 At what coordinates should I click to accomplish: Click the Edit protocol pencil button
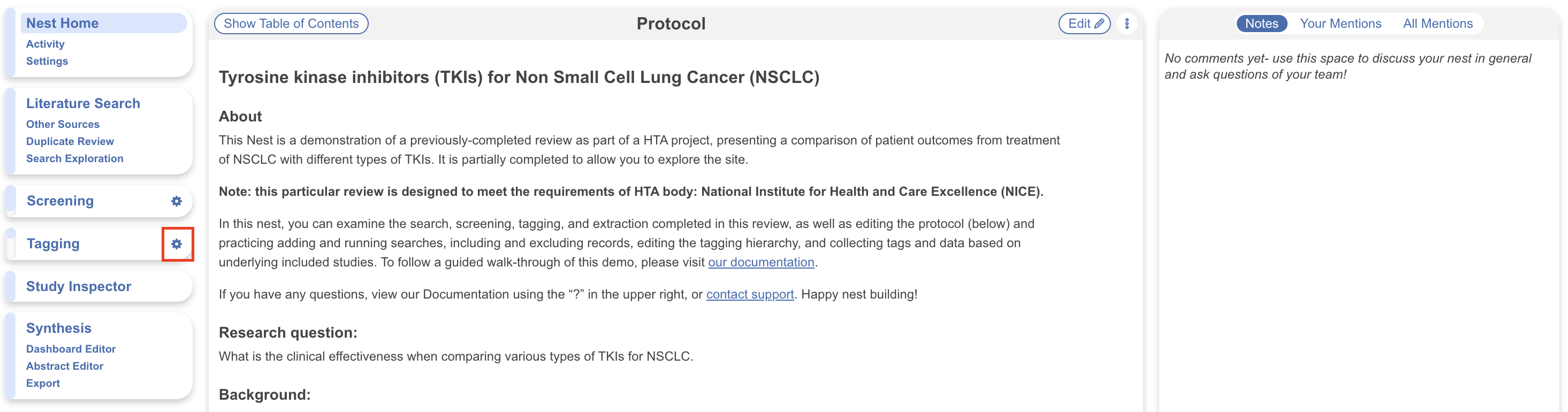pyautogui.click(x=1084, y=24)
